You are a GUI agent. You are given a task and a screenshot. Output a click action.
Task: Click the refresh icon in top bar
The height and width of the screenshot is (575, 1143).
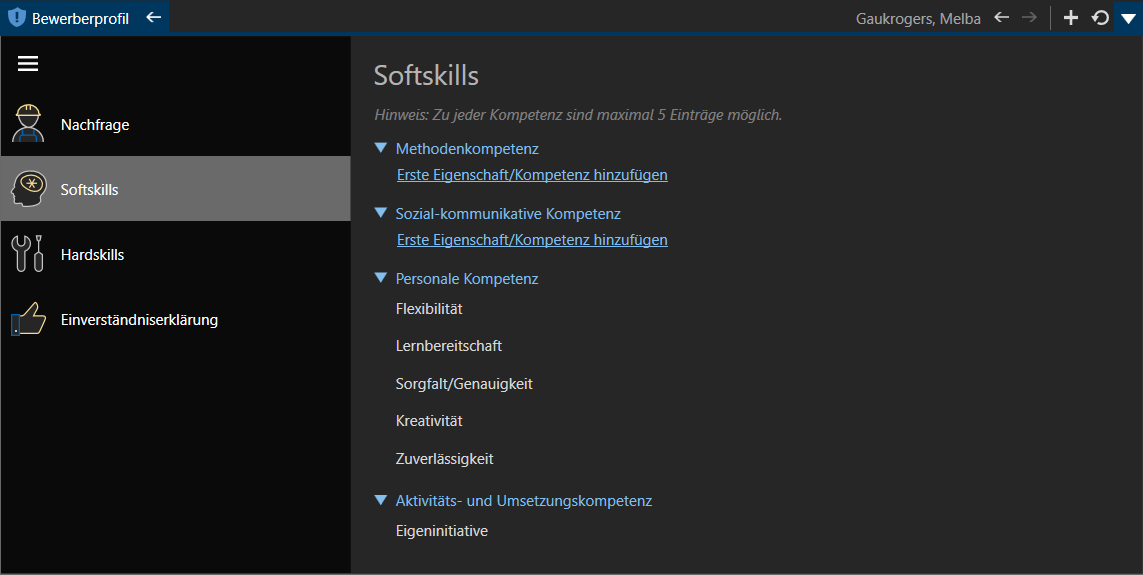click(x=1100, y=17)
